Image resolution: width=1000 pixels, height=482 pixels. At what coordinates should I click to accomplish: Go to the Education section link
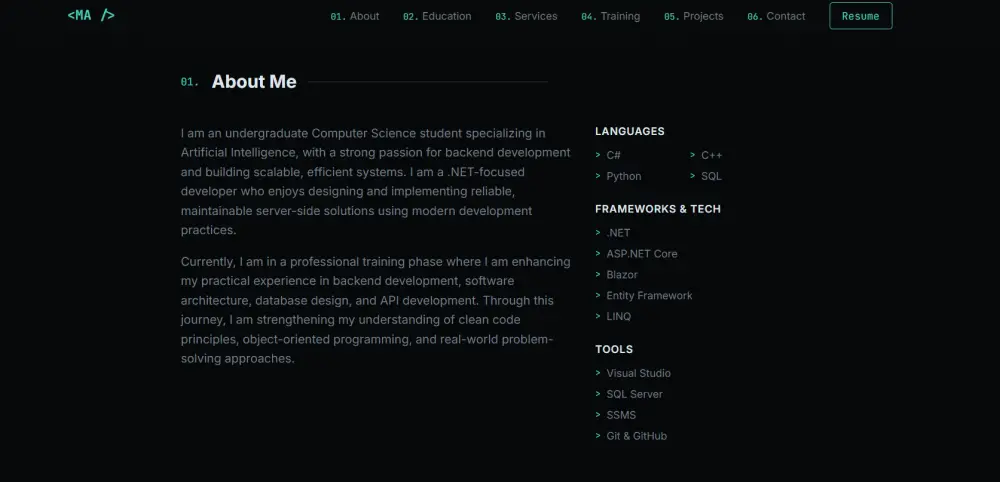coord(437,17)
